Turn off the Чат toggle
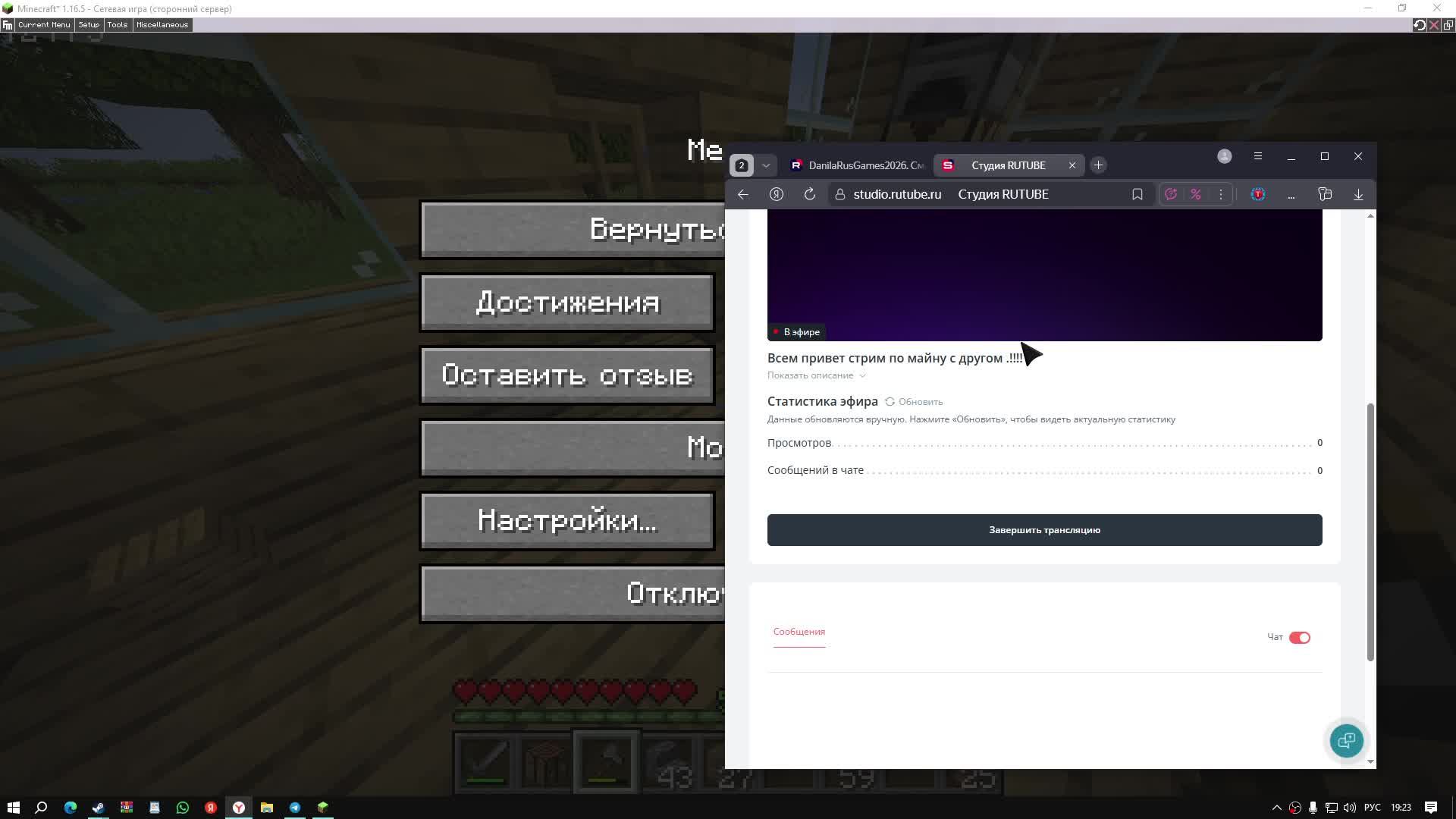 click(1299, 638)
